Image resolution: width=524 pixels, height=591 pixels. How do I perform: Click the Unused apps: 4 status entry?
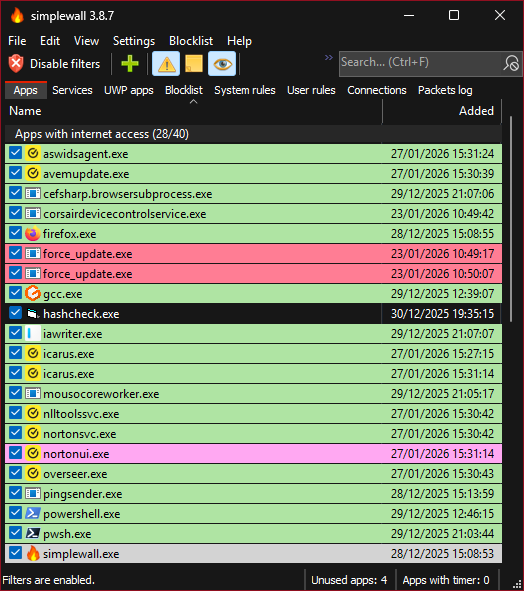coord(349,580)
